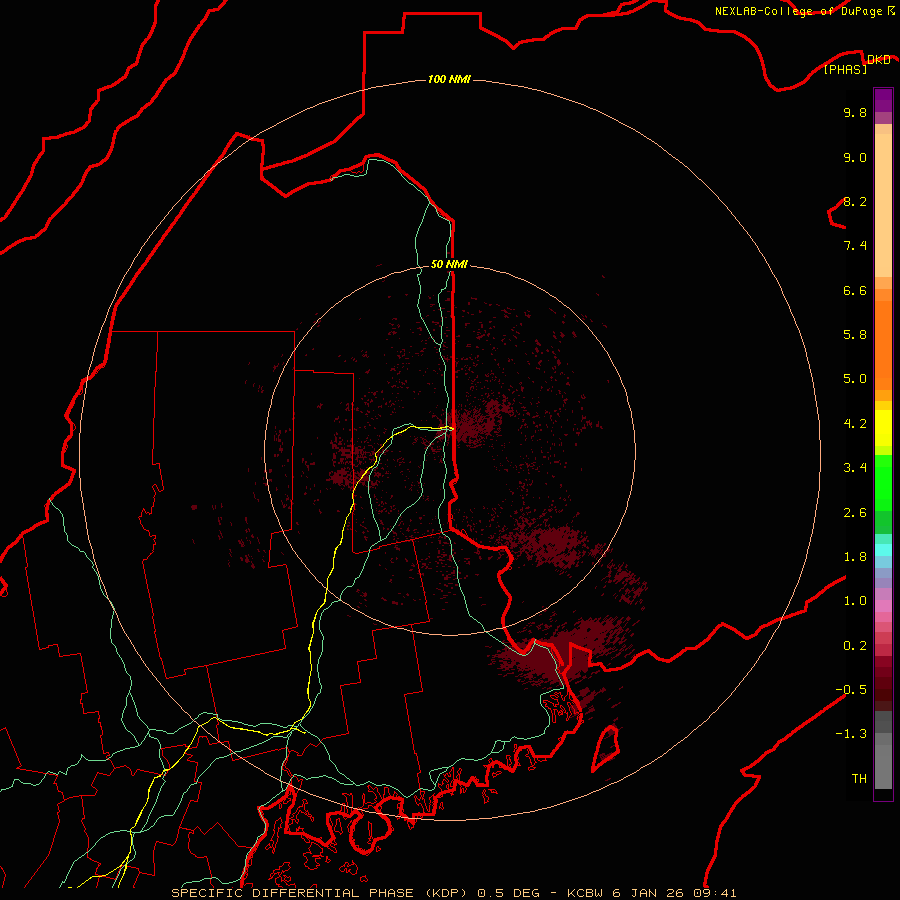Click the TH threshold label

coord(859,779)
